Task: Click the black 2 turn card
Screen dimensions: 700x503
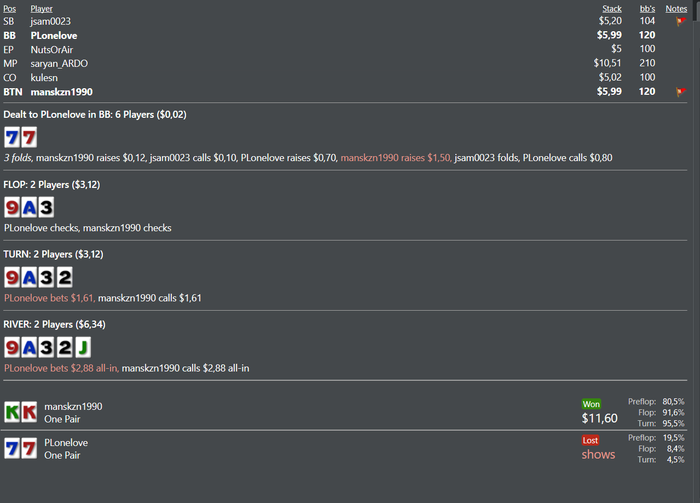Action: (x=64, y=278)
